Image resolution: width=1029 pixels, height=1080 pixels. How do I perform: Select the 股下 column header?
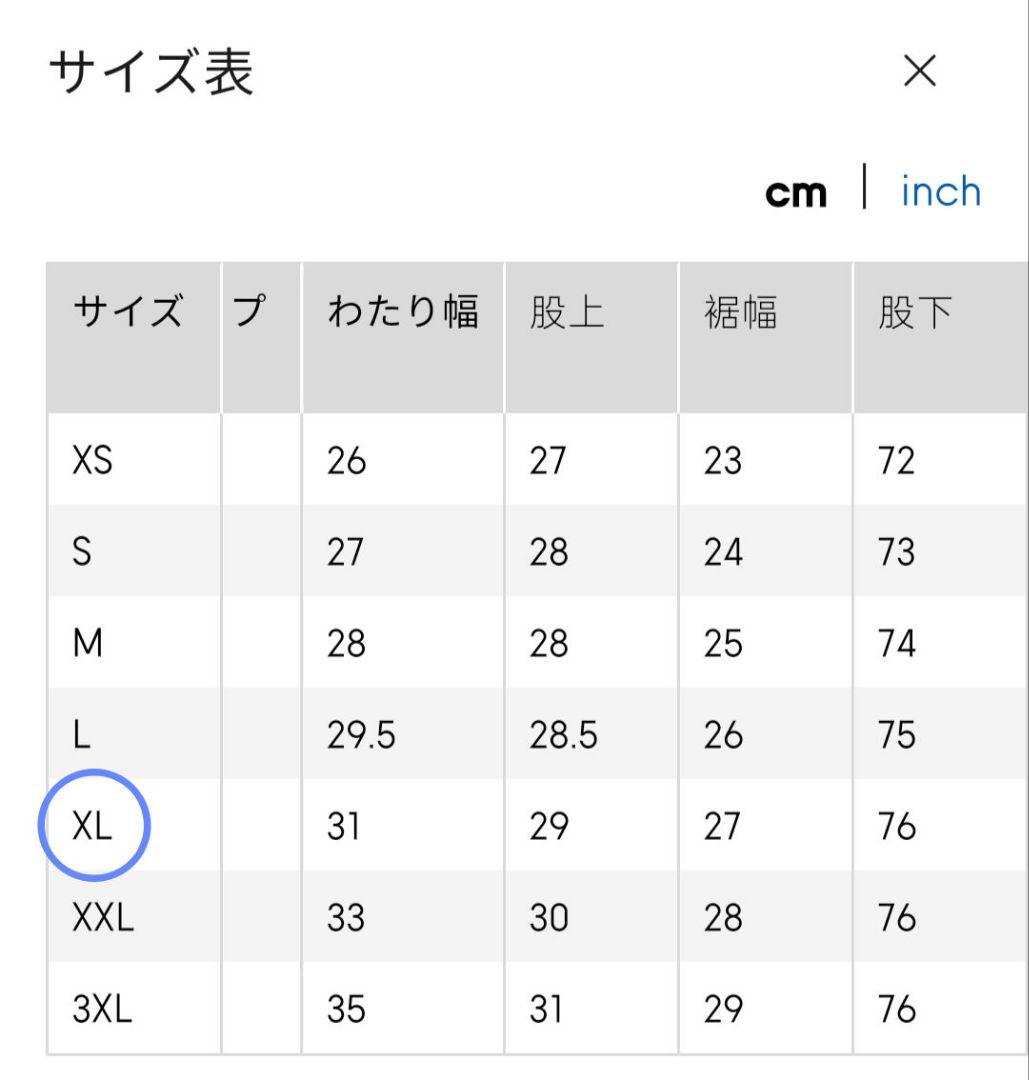coord(914,314)
